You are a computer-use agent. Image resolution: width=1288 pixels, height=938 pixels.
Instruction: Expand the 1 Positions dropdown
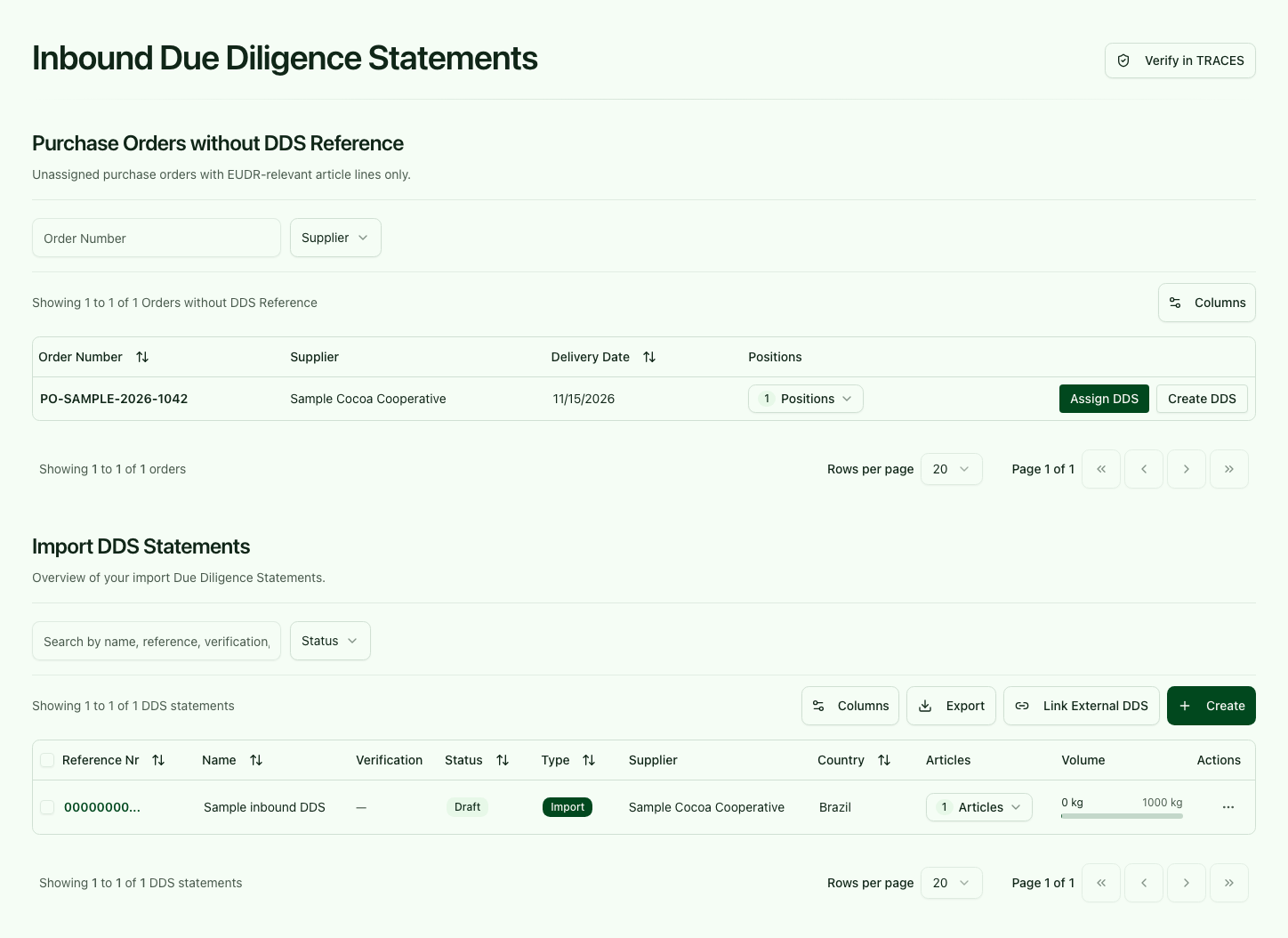tap(806, 399)
